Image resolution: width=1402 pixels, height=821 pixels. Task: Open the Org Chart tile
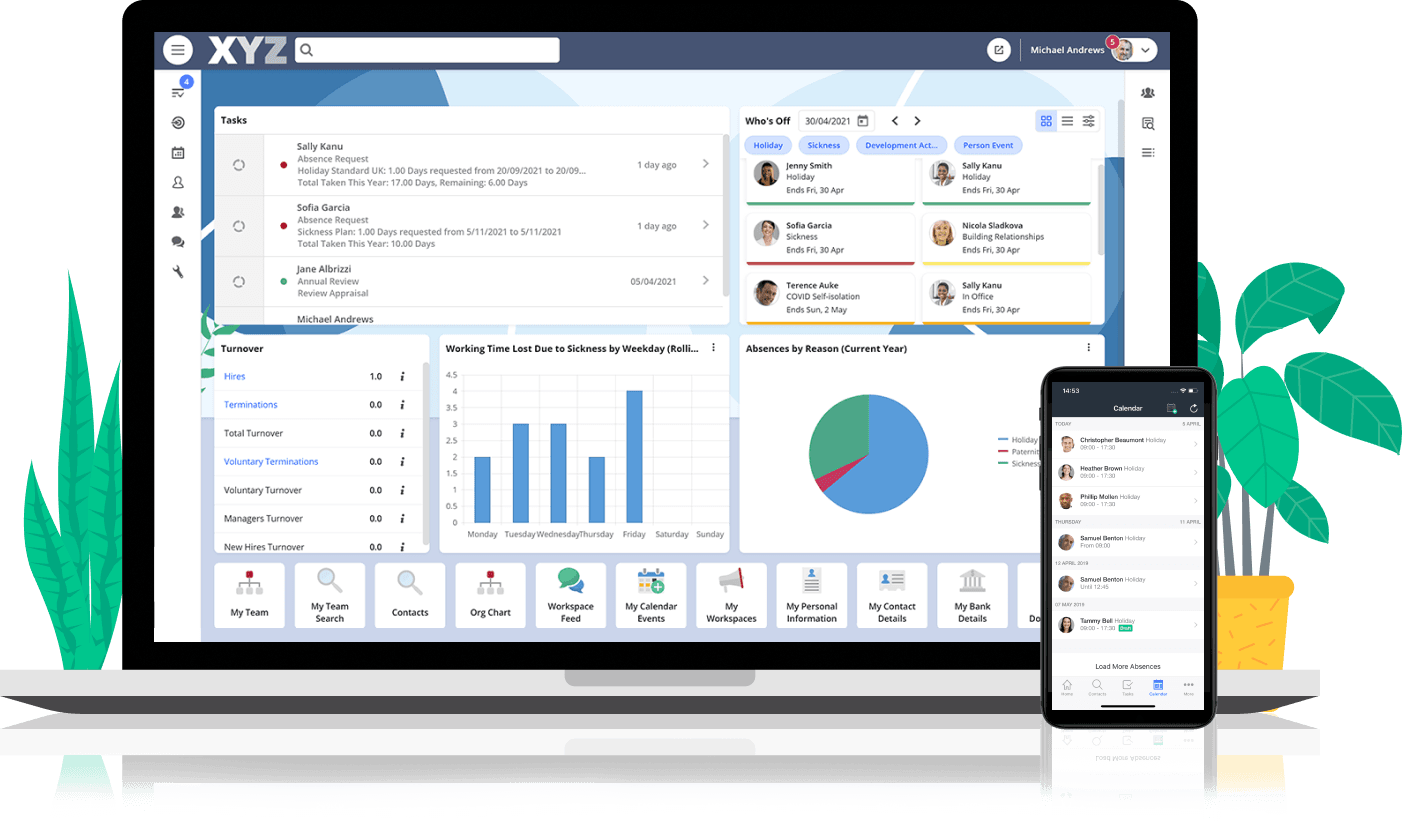[x=490, y=596]
